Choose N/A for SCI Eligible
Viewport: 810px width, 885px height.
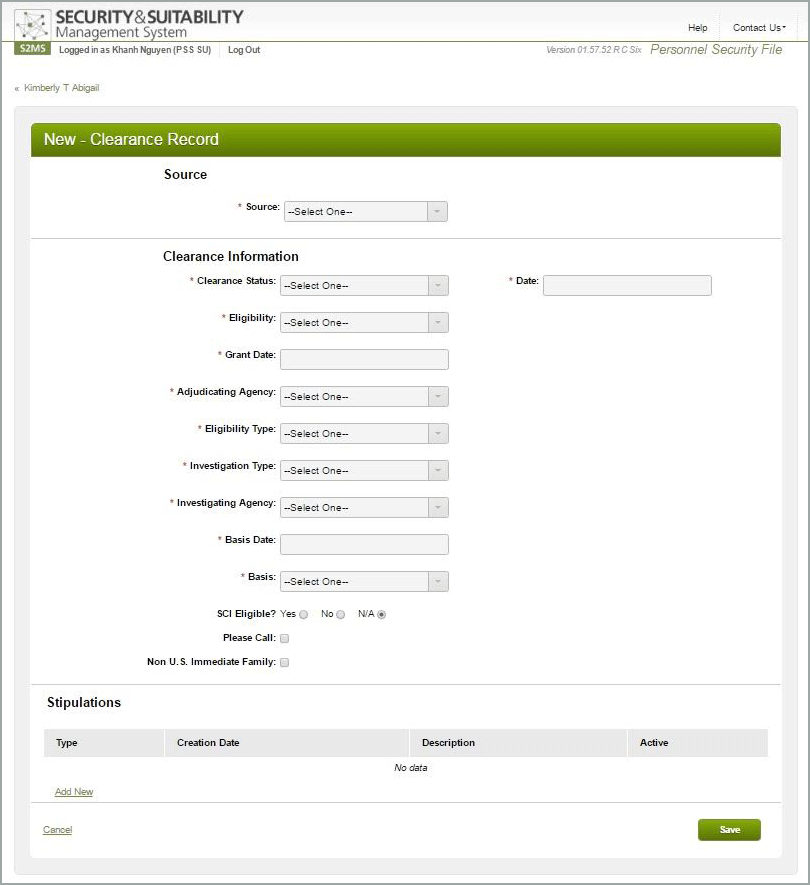click(x=381, y=615)
